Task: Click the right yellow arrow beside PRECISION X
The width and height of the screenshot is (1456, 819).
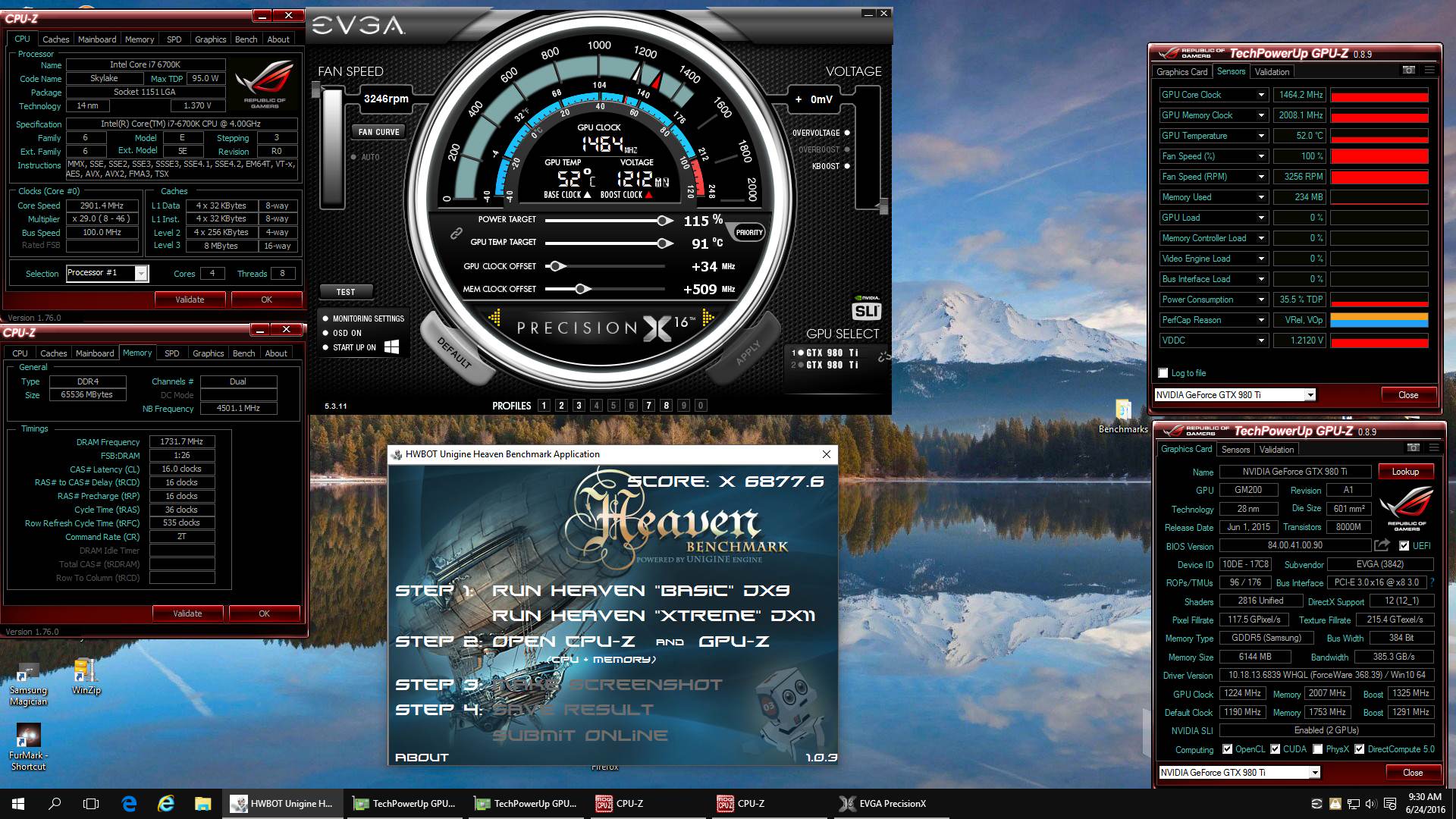Action: click(709, 317)
